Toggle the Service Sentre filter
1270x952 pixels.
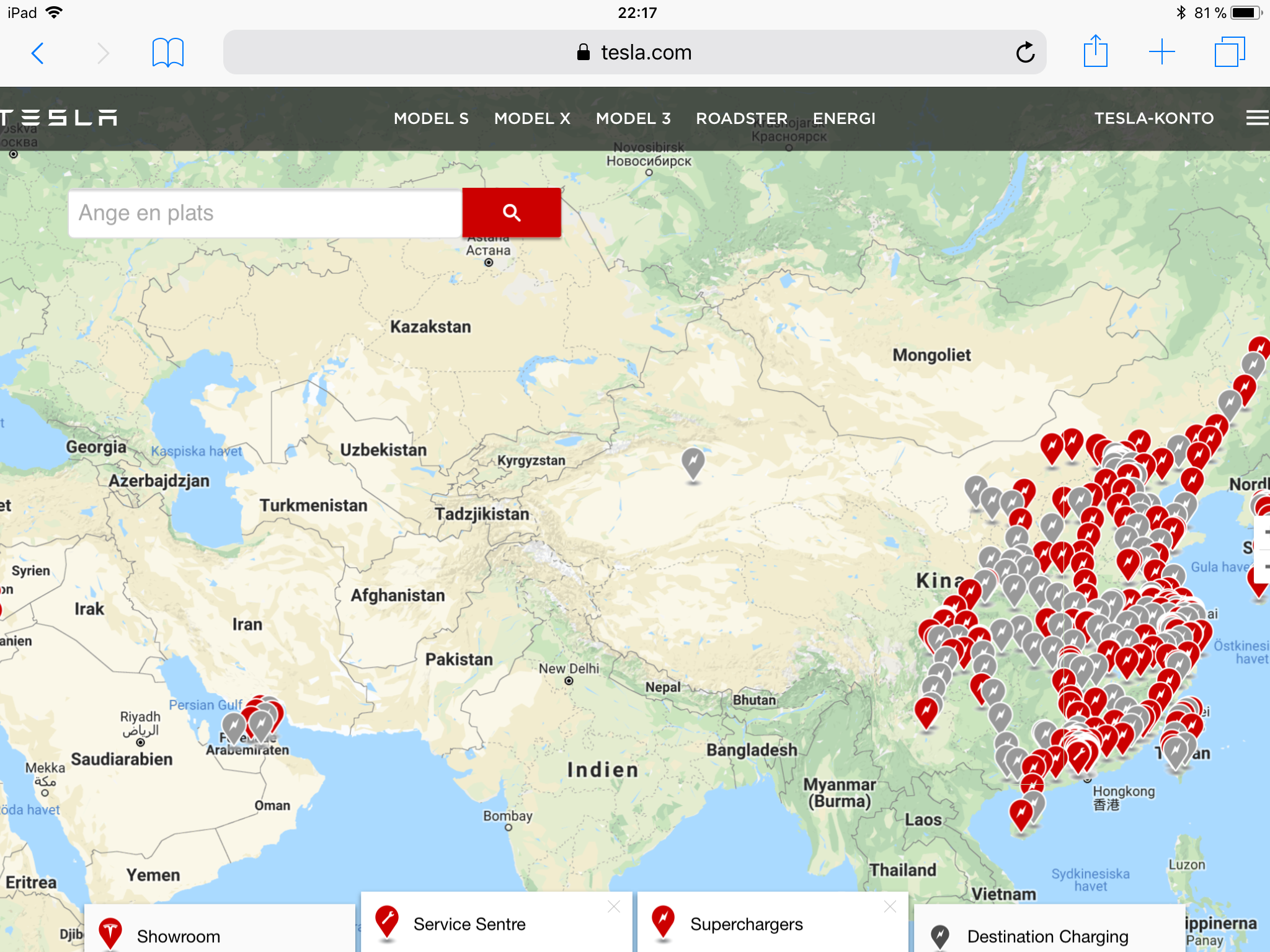[497, 922]
